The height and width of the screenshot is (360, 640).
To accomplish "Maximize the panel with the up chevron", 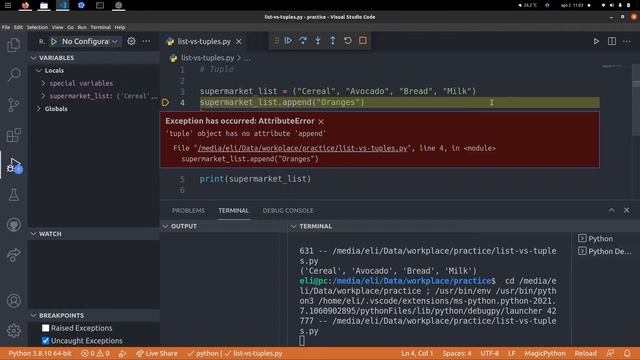I will click(611, 210).
